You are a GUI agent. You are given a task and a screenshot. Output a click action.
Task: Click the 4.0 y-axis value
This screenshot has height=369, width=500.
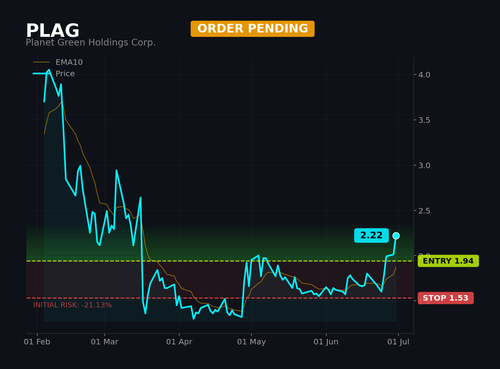[424, 75]
